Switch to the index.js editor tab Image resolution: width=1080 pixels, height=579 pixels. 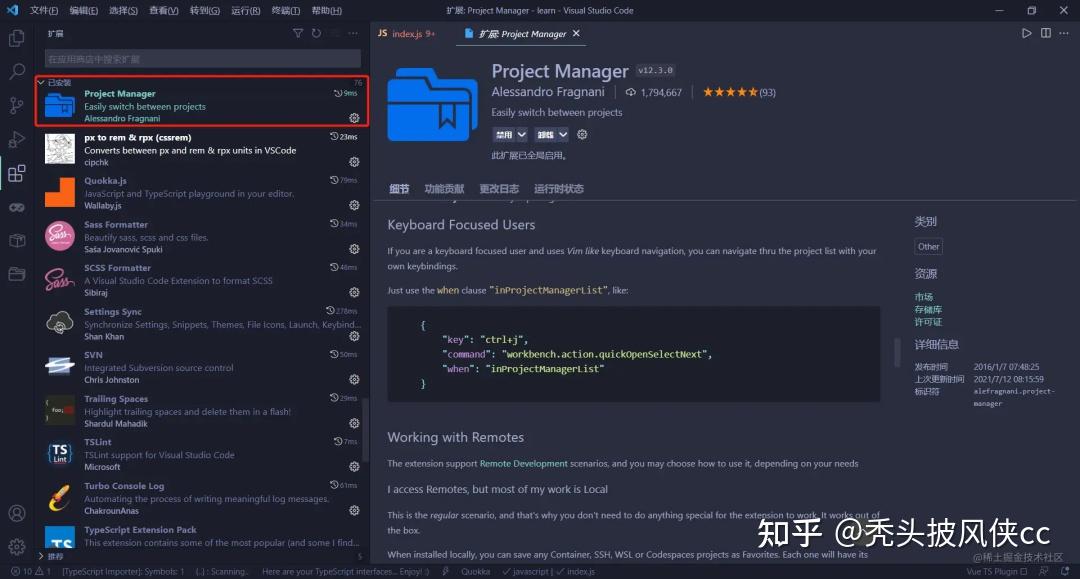pyautogui.click(x=407, y=33)
